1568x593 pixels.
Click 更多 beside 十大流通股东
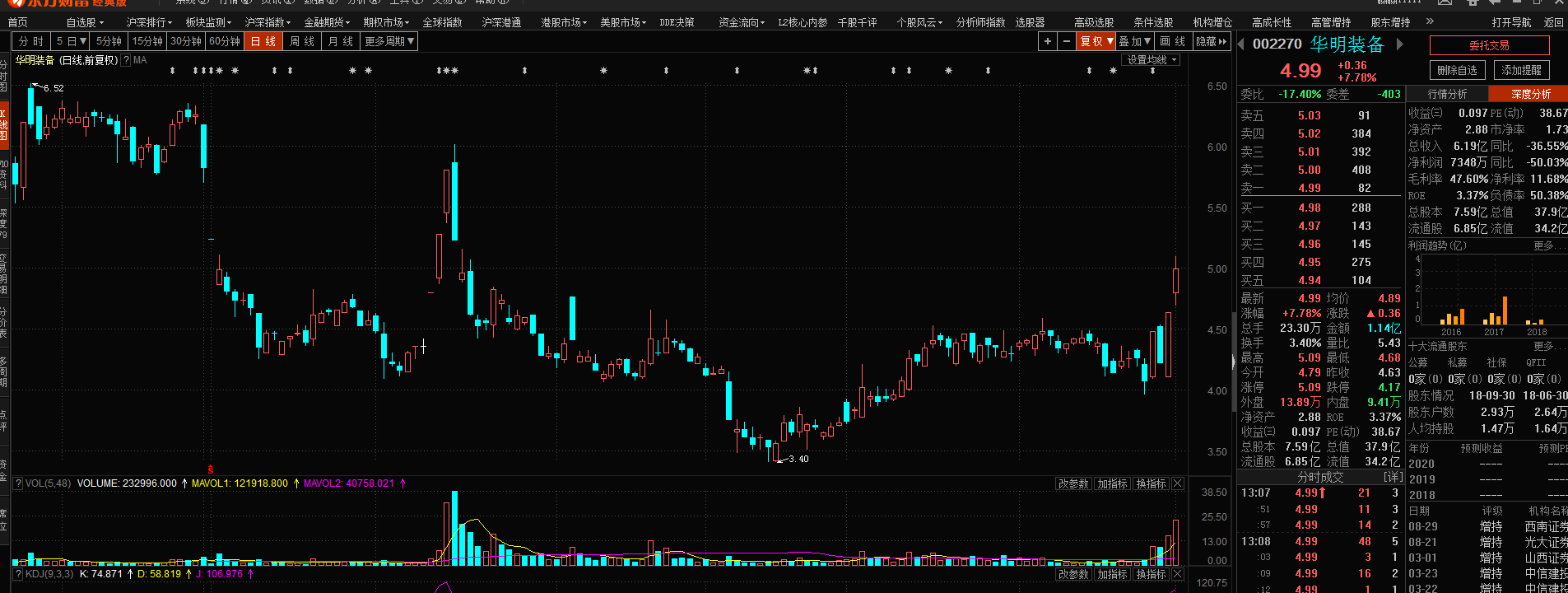[1547, 346]
